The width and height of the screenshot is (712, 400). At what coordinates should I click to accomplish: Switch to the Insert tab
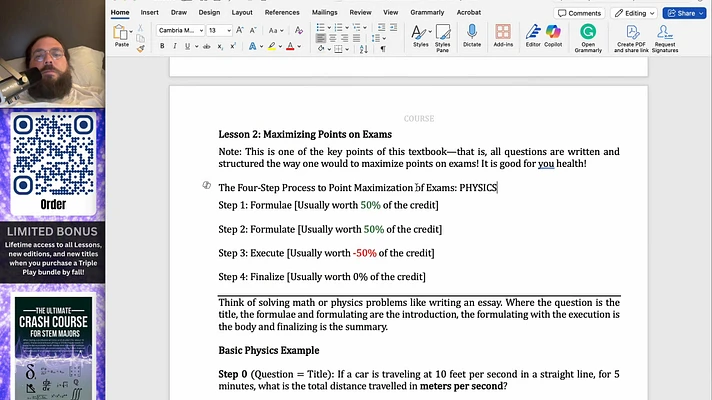[149, 12]
